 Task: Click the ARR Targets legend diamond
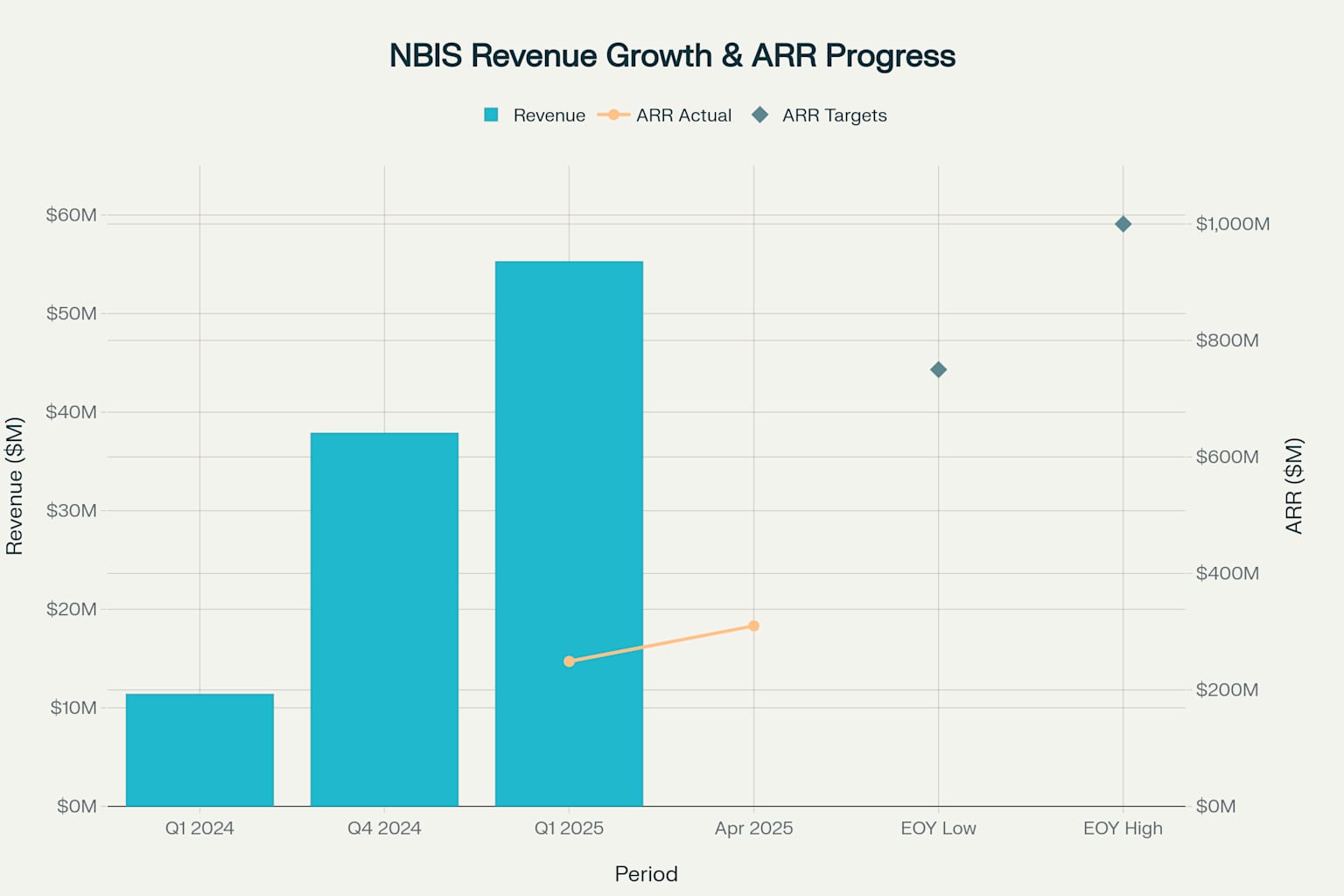click(x=759, y=115)
